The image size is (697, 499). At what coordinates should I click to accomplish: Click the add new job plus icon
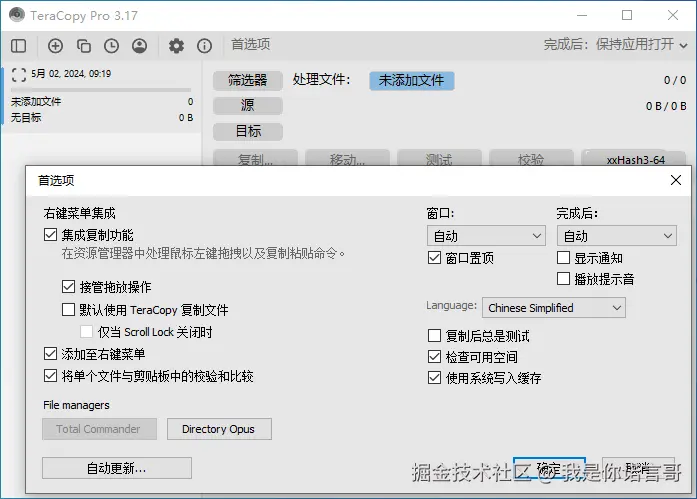[x=55, y=46]
